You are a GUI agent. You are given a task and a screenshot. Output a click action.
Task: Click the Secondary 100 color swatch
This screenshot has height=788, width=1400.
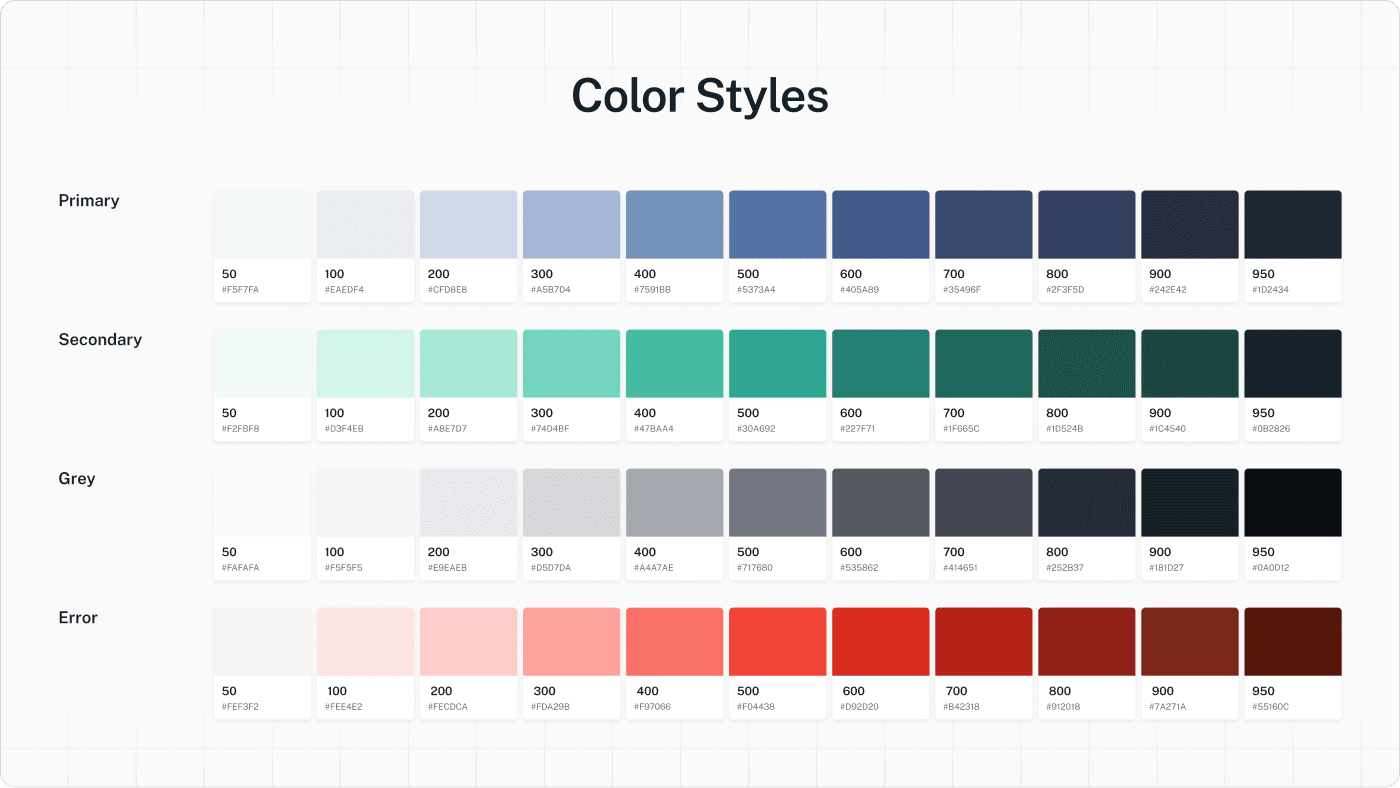pyautogui.click(x=365, y=364)
